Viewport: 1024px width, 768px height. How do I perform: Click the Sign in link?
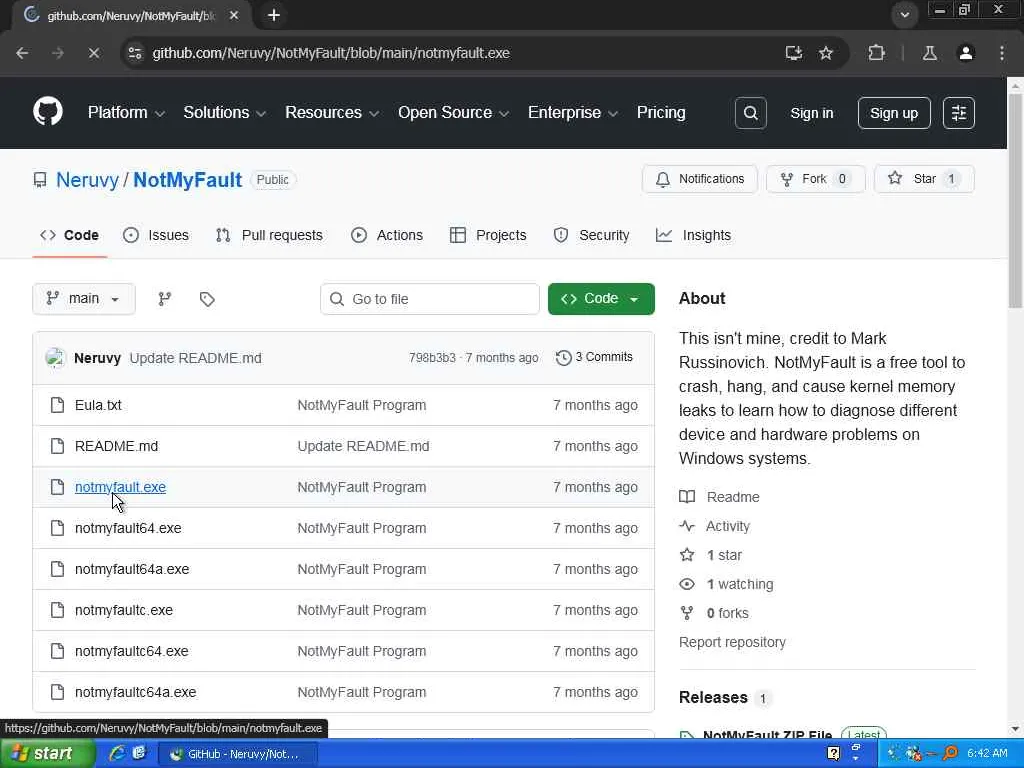[812, 113]
